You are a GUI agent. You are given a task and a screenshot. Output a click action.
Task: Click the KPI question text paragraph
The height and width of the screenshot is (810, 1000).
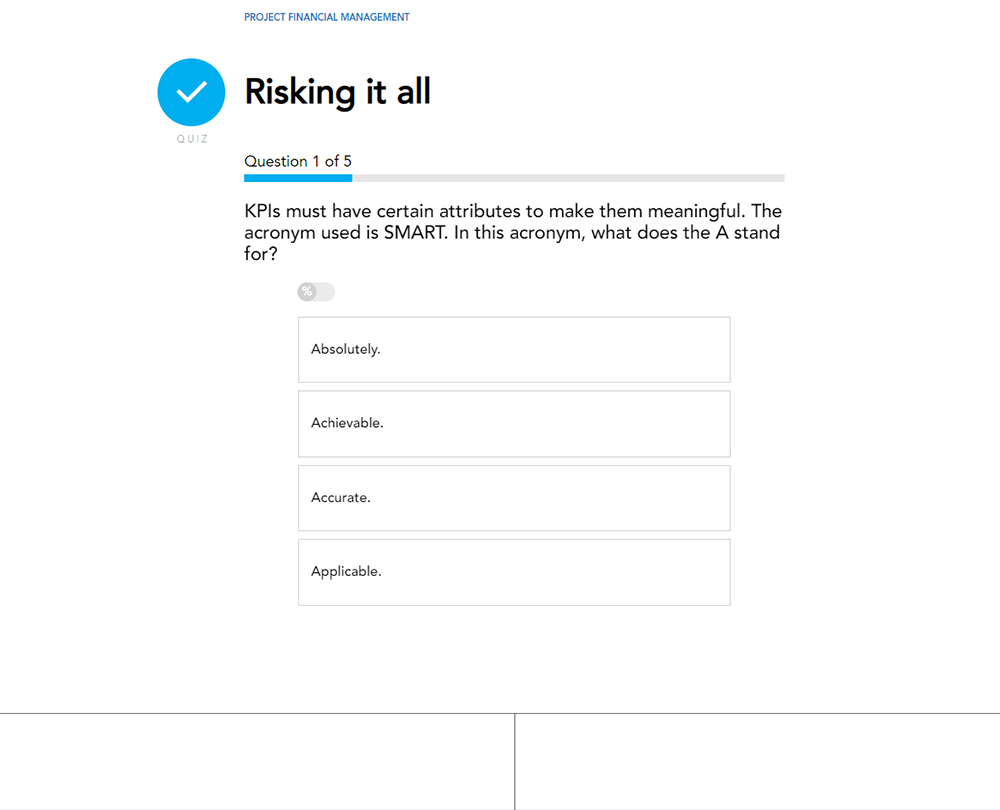click(x=512, y=233)
